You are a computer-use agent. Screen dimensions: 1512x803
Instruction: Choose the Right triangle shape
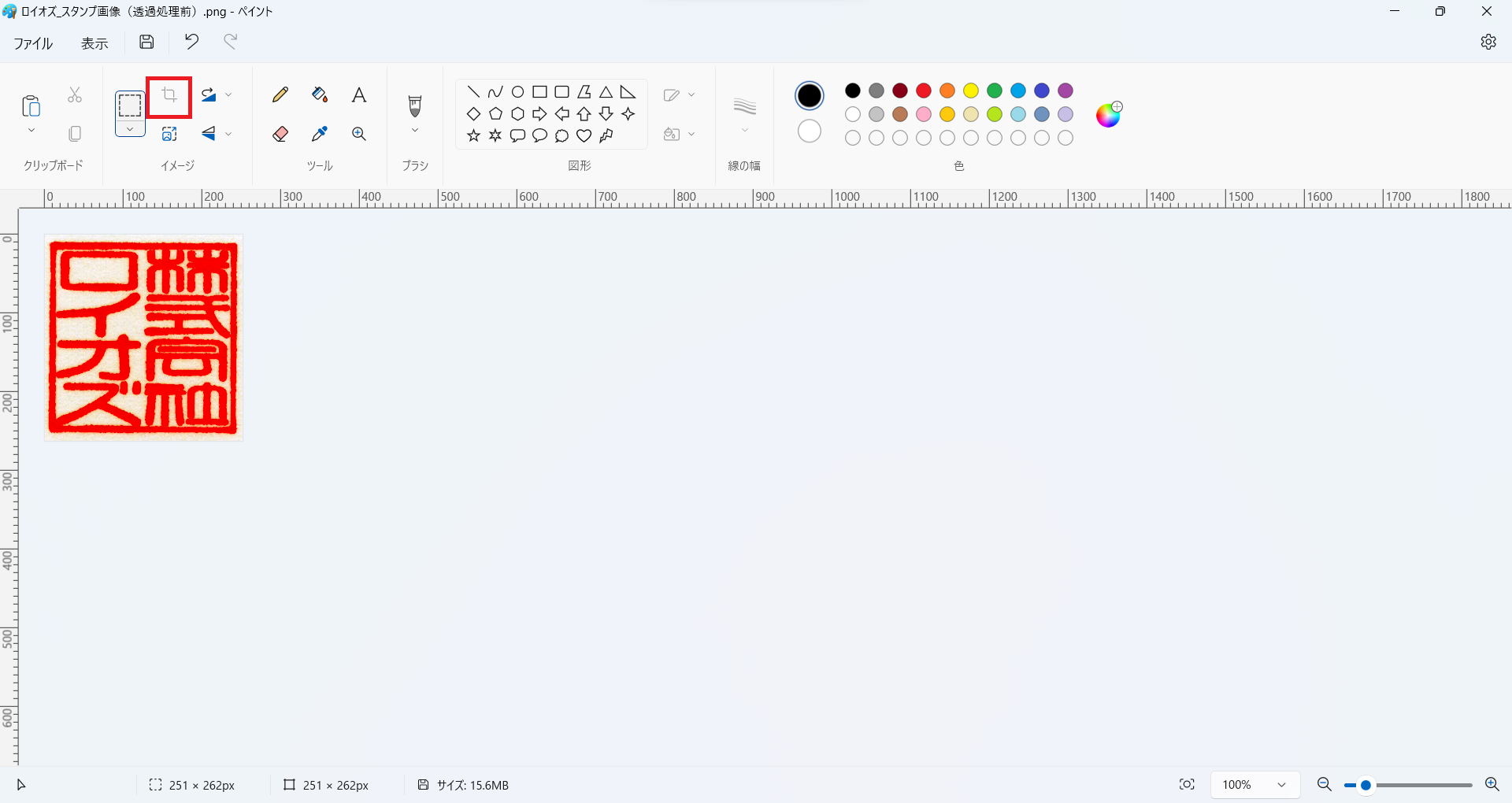[x=628, y=92]
